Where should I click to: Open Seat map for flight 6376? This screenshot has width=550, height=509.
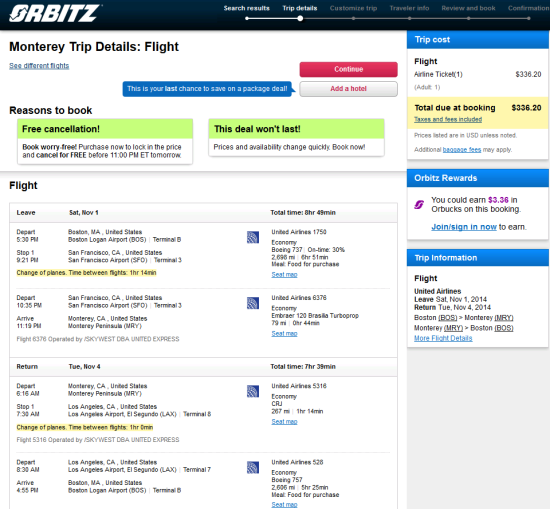(x=284, y=334)
